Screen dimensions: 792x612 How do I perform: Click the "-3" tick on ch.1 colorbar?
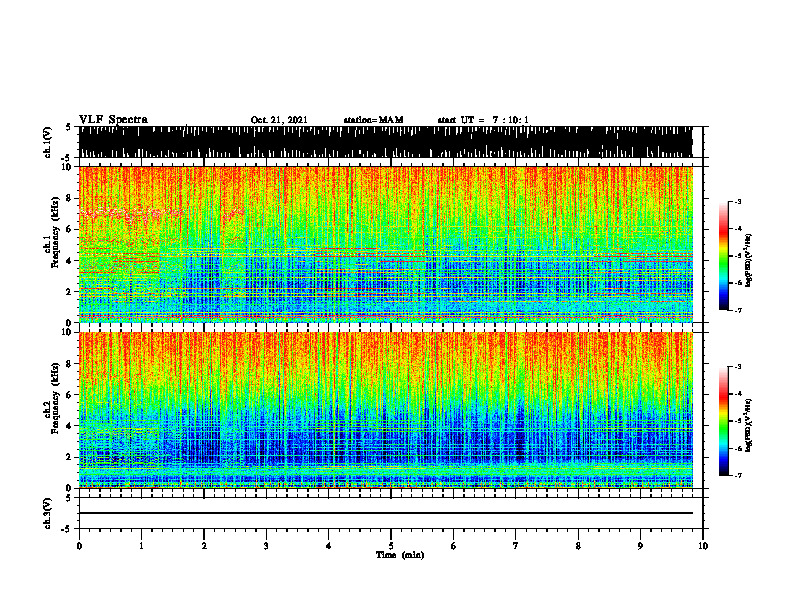[x=738, y=201]
